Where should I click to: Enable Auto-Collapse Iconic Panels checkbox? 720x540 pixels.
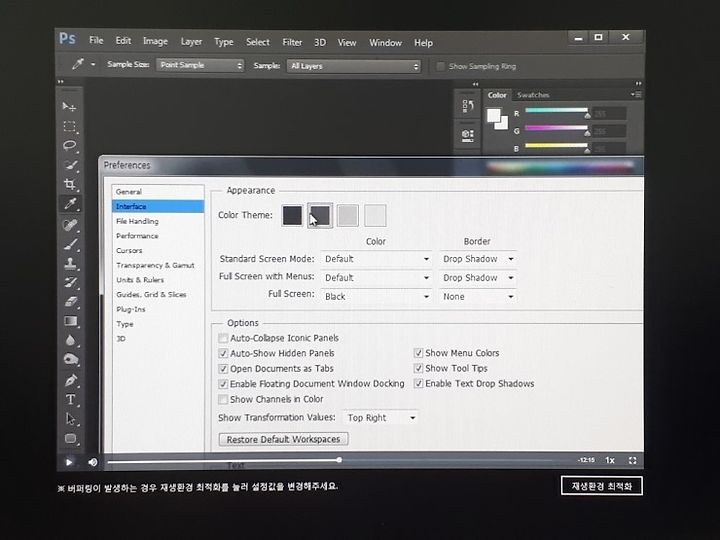click(223, 338)
